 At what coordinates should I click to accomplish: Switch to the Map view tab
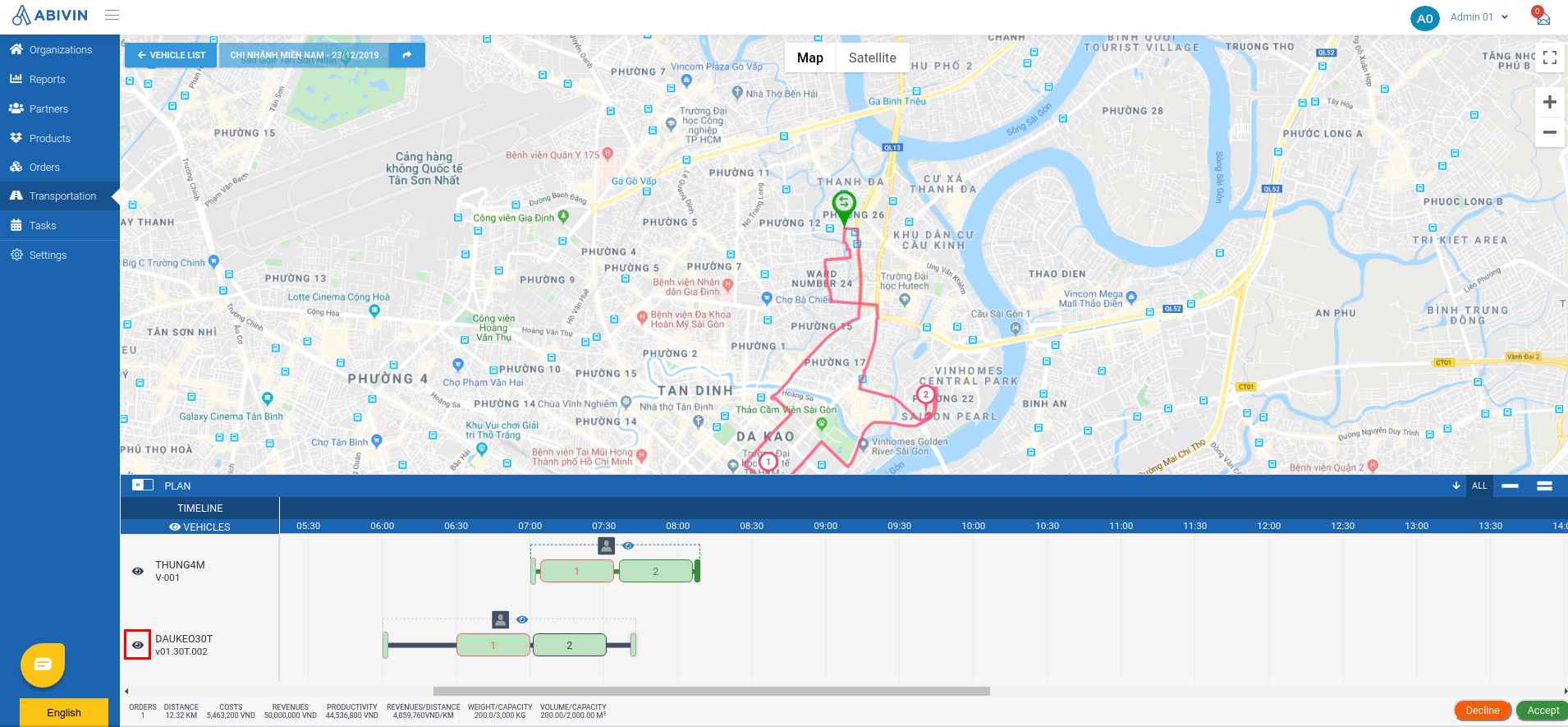click(810, 58)
